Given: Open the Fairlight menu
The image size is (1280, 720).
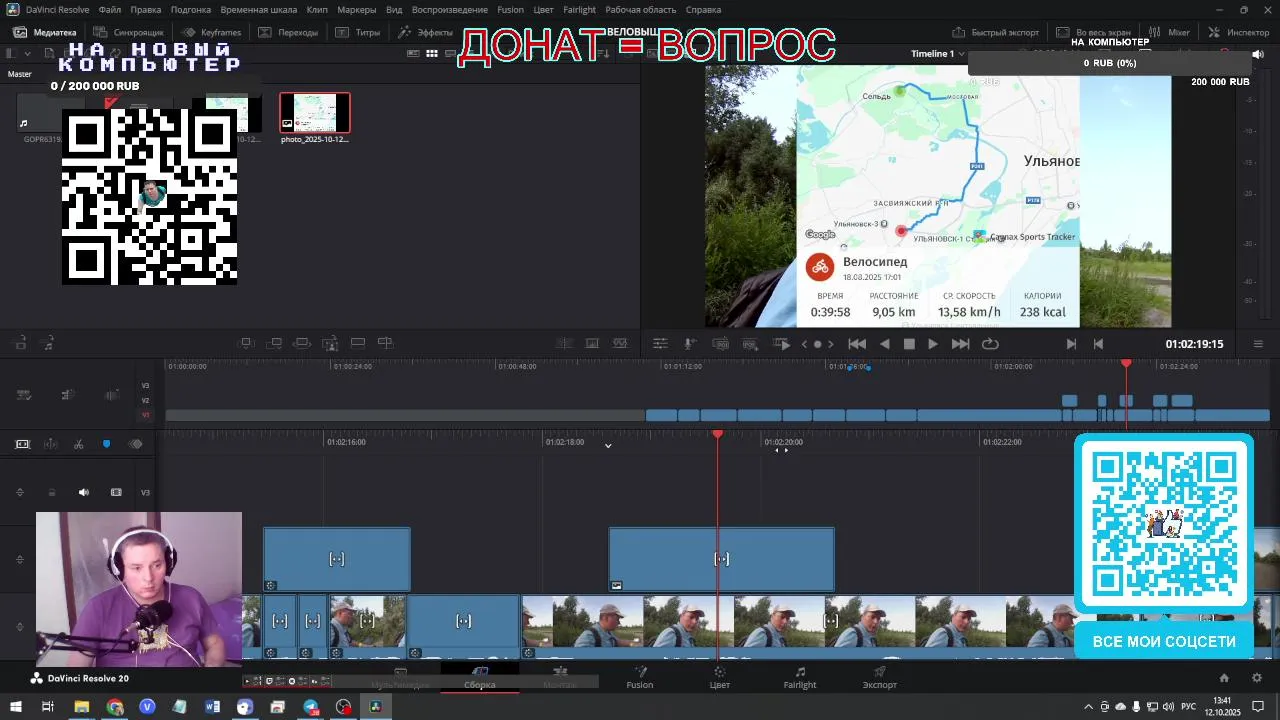Looking at the screenshot, I should pyautogui.click(x=580, y=9).
